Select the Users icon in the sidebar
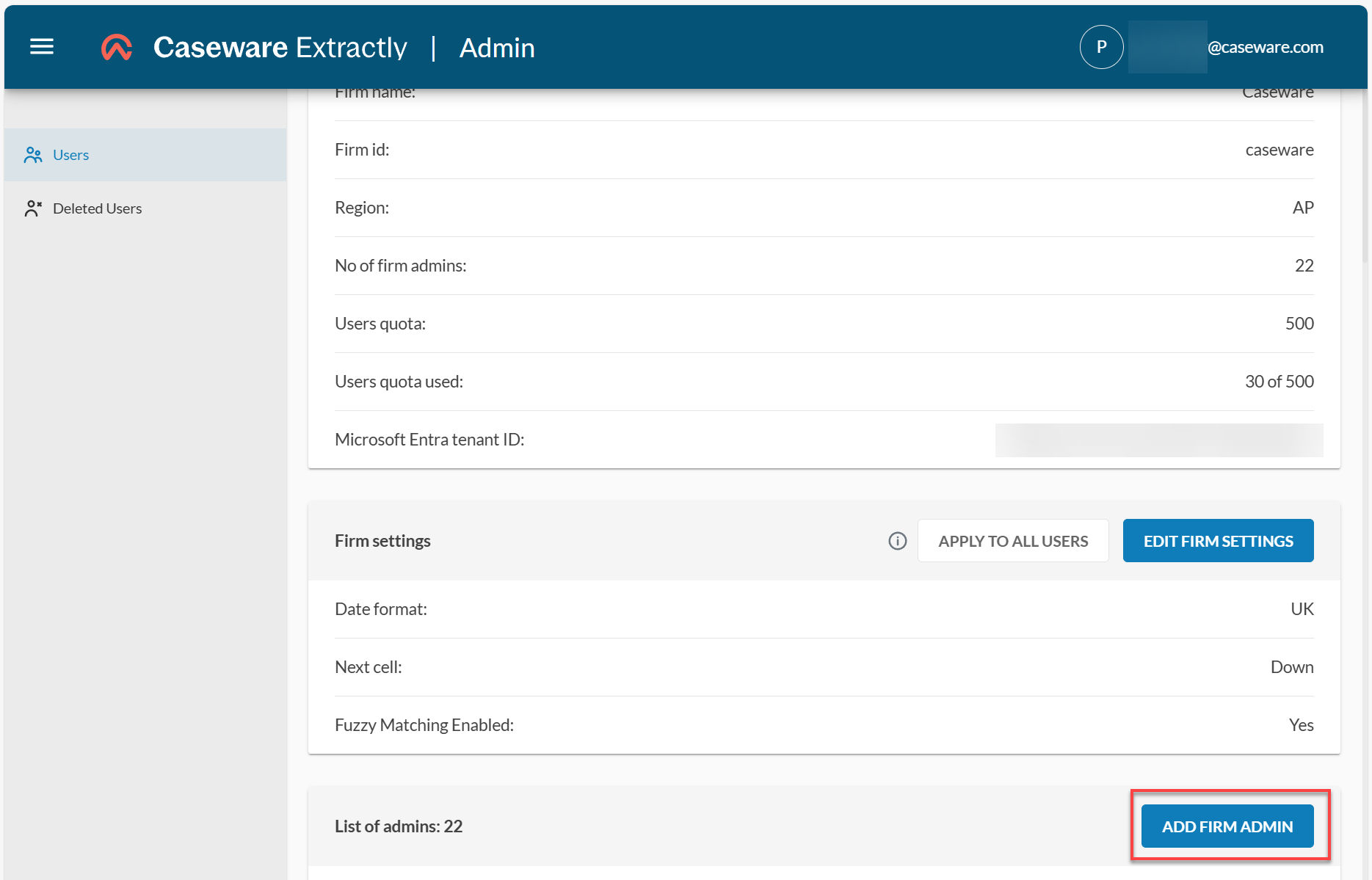 point(33,155)
